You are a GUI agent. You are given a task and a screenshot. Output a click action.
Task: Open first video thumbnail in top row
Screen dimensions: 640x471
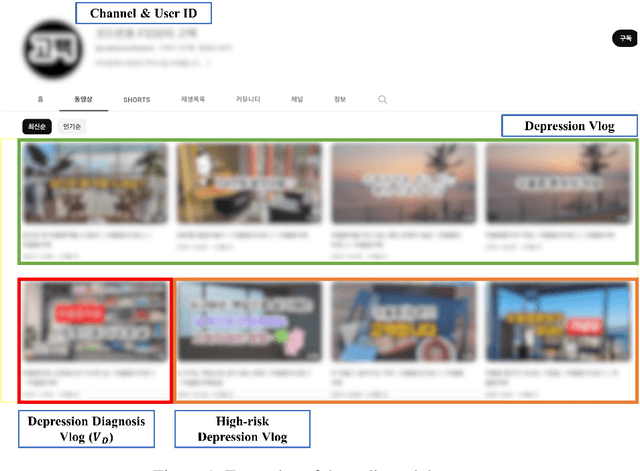tap(94, 185)
